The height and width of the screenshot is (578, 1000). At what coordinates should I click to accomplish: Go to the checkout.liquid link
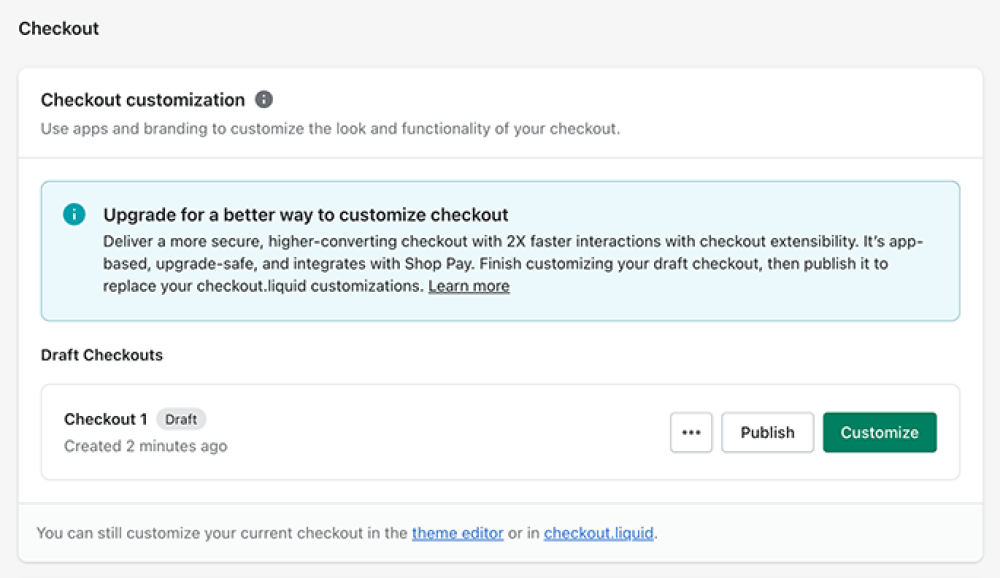click(599, 533)
